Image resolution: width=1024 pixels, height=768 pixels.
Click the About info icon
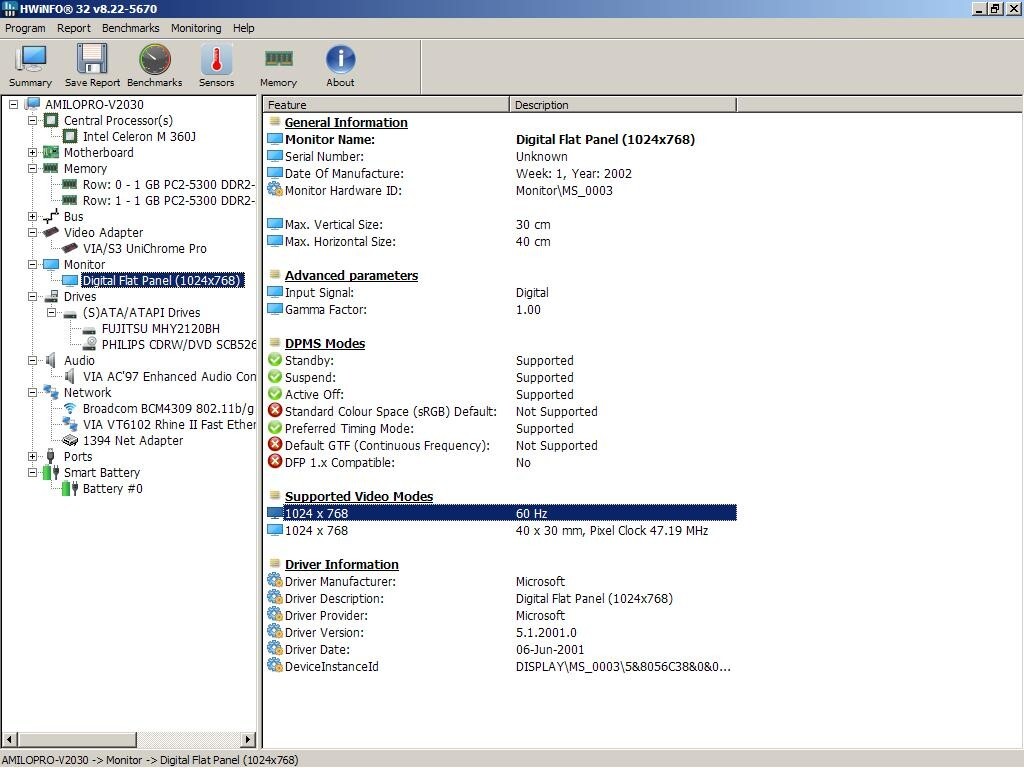(x=340, y=59)
